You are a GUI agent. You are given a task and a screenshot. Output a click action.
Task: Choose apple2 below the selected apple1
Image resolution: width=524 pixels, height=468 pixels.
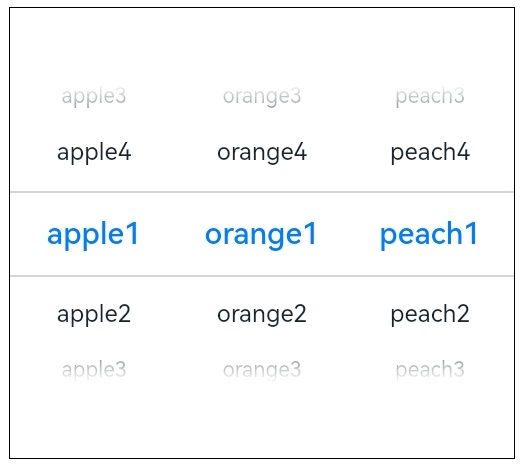tap(94, 314)
